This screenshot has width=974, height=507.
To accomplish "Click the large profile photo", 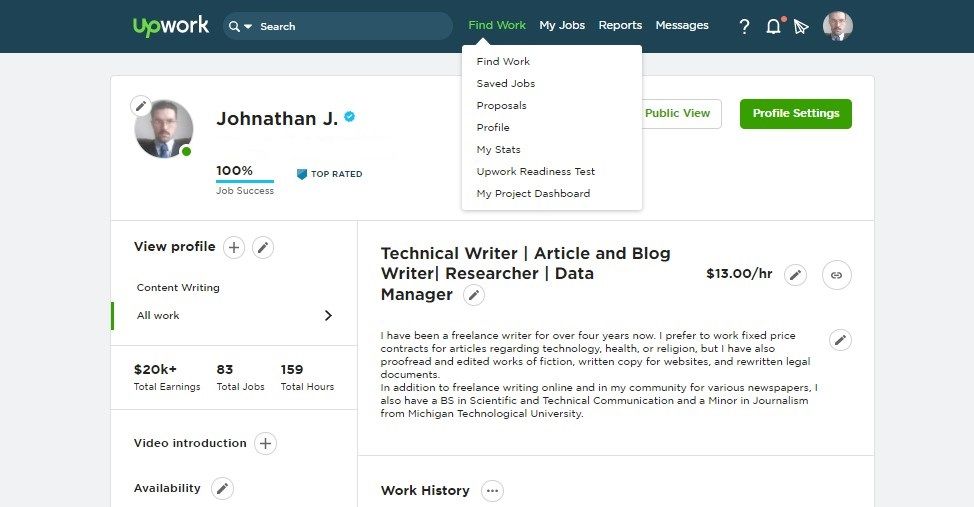I will point(164,129).
